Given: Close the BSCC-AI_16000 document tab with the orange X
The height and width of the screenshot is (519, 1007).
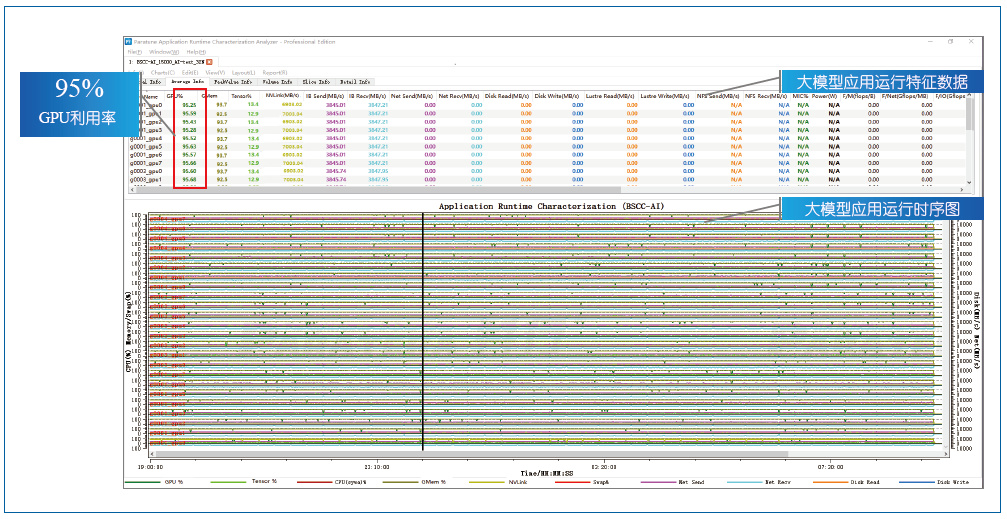Looking at the screenshot, I should tap(209, 62).
